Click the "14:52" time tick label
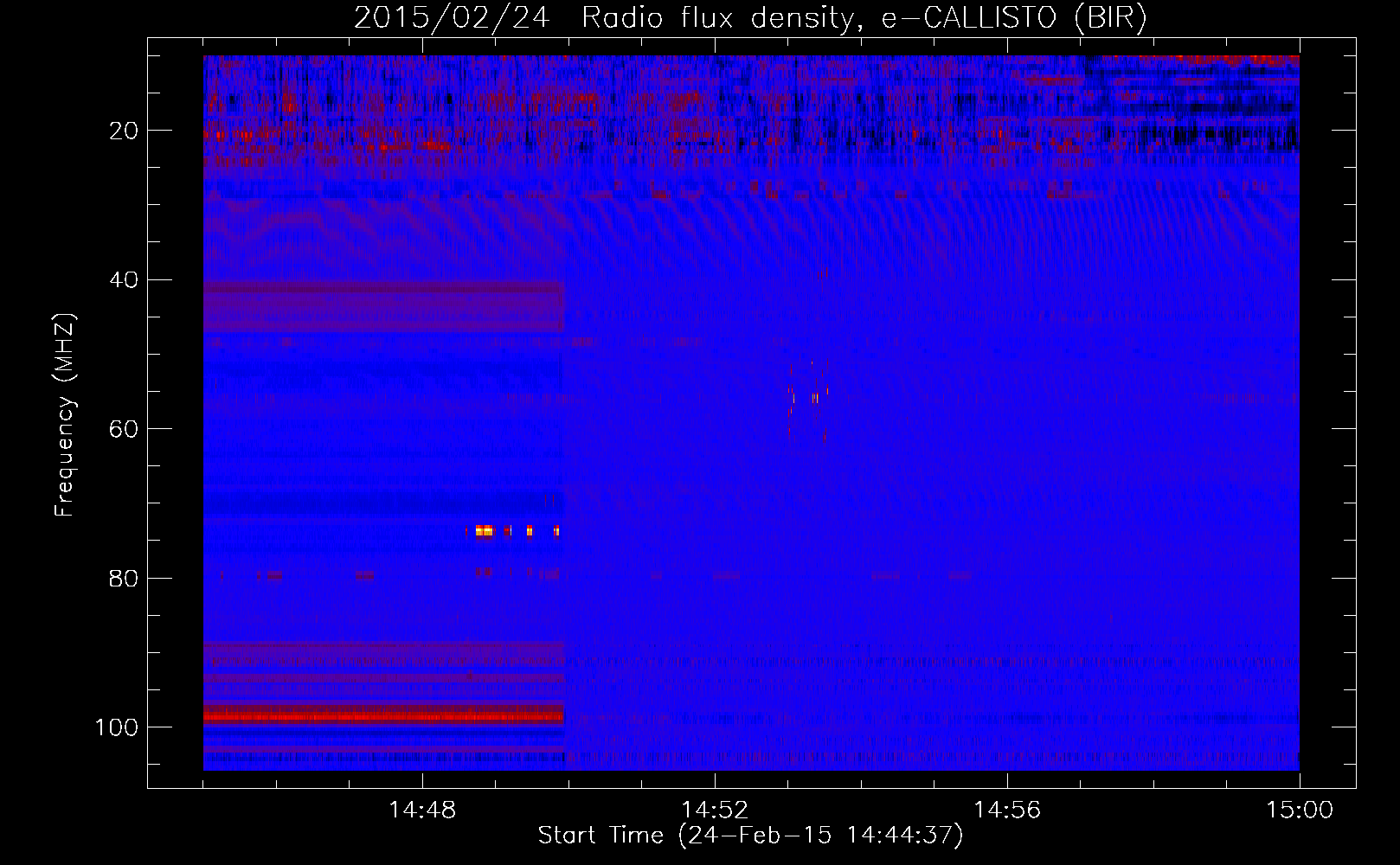The width and height of the screenshot is (1400, 865). tap(715, 811)
